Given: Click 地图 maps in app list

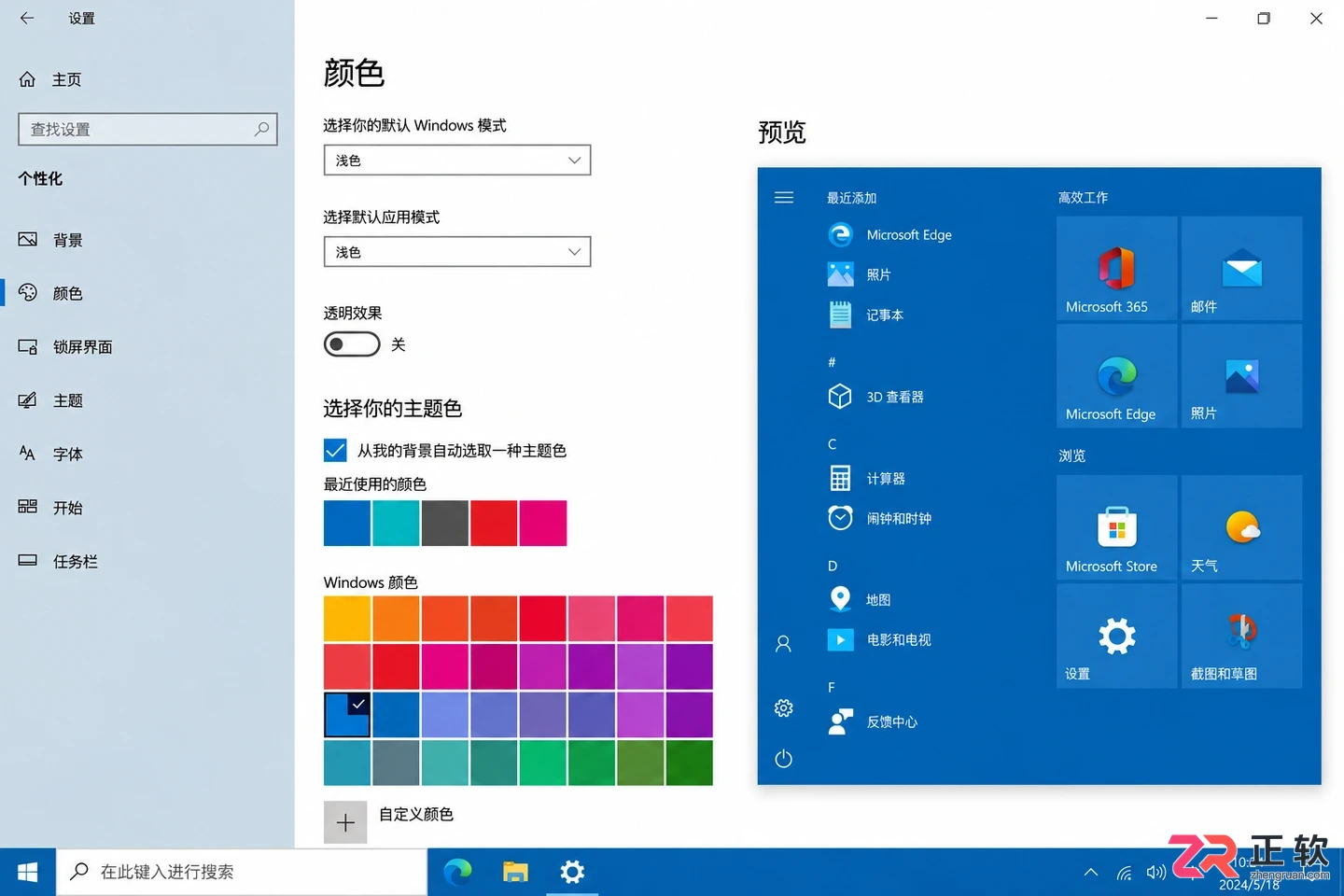Looking at the screenshot, I should pos(861,599).
